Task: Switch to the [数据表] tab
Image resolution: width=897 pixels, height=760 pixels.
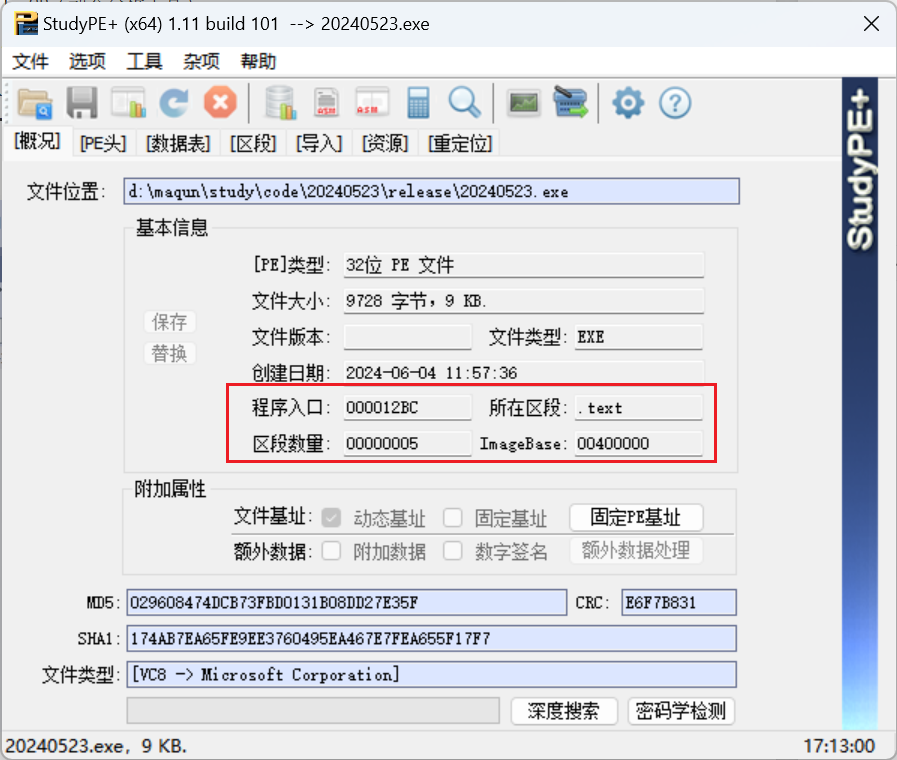Action: [x=178, y=143]
